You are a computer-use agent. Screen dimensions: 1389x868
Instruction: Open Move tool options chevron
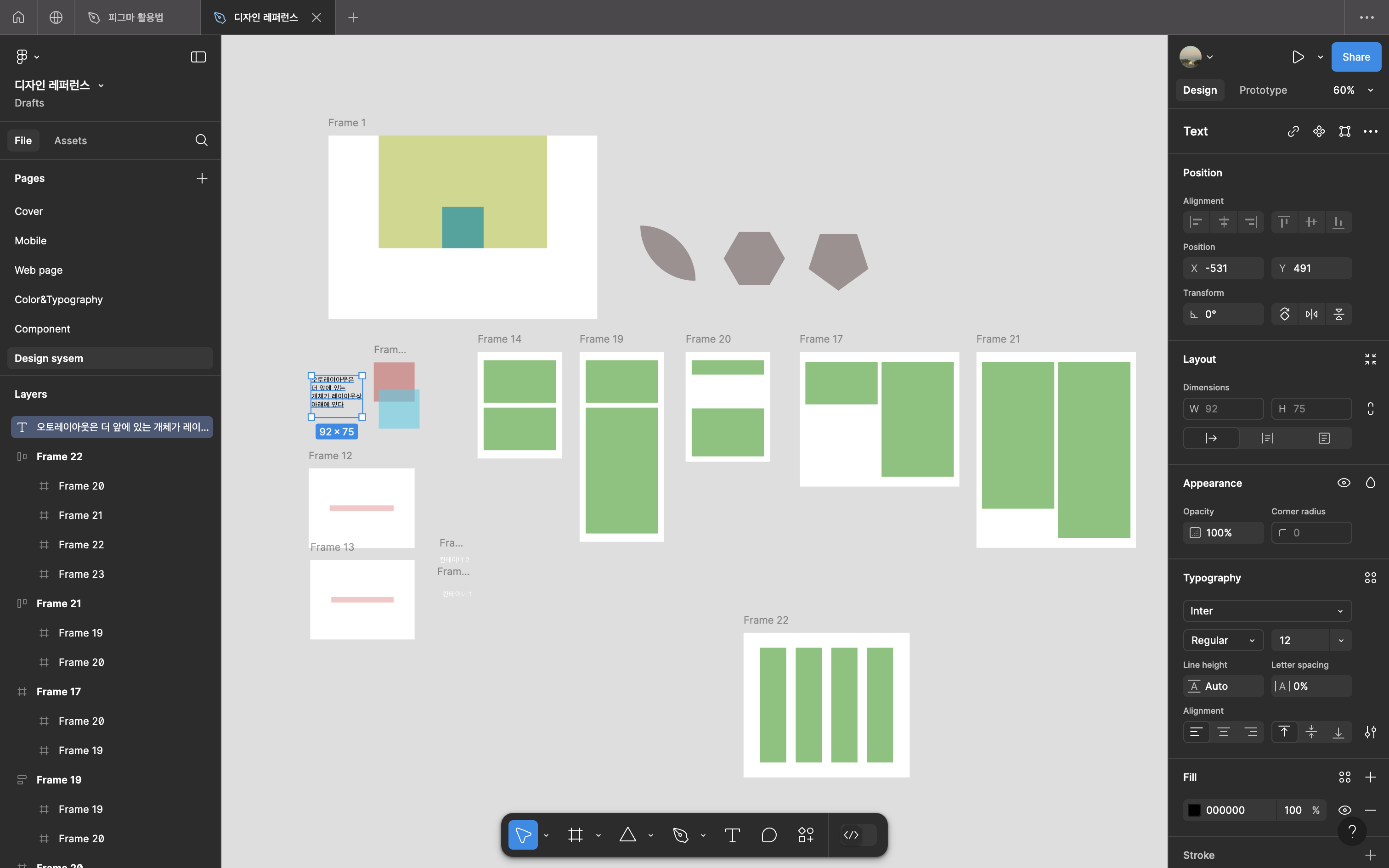[546, 835]
